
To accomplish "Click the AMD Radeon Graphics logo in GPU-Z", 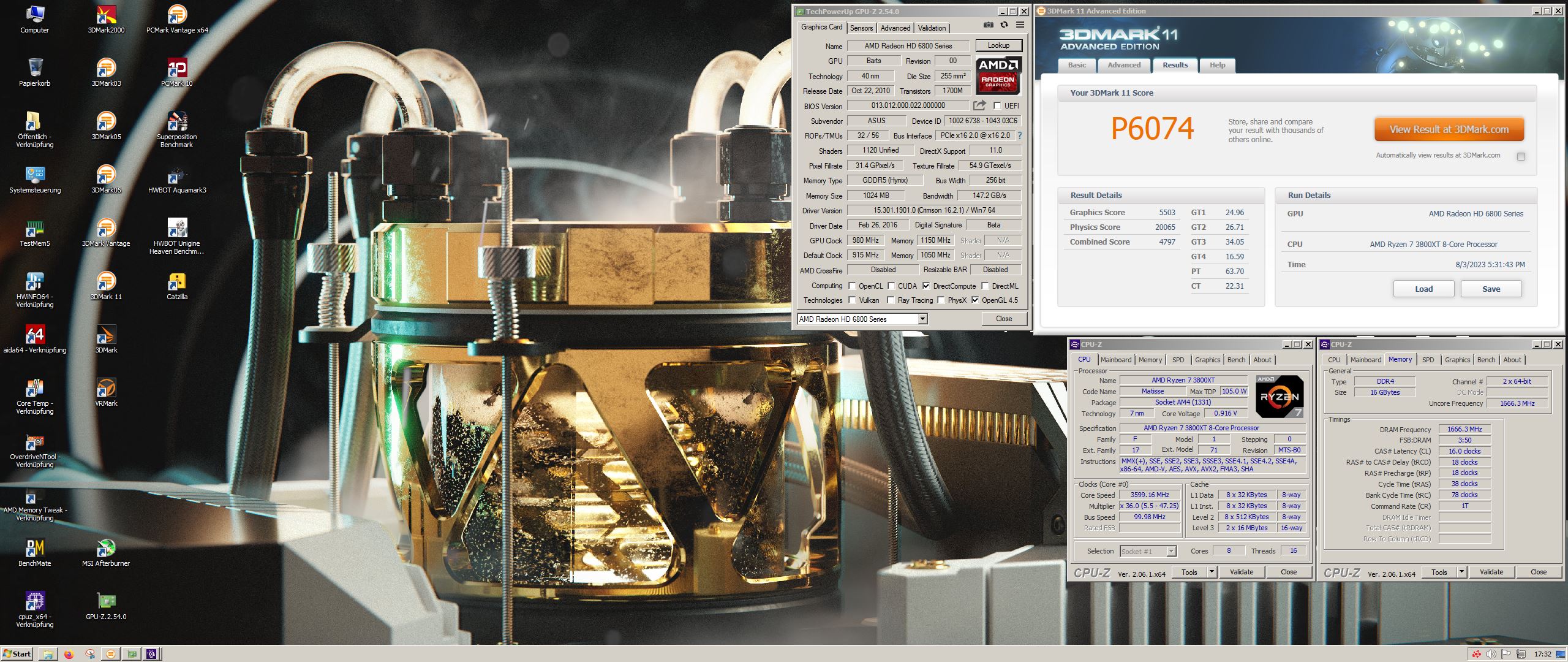I will 998,75.
